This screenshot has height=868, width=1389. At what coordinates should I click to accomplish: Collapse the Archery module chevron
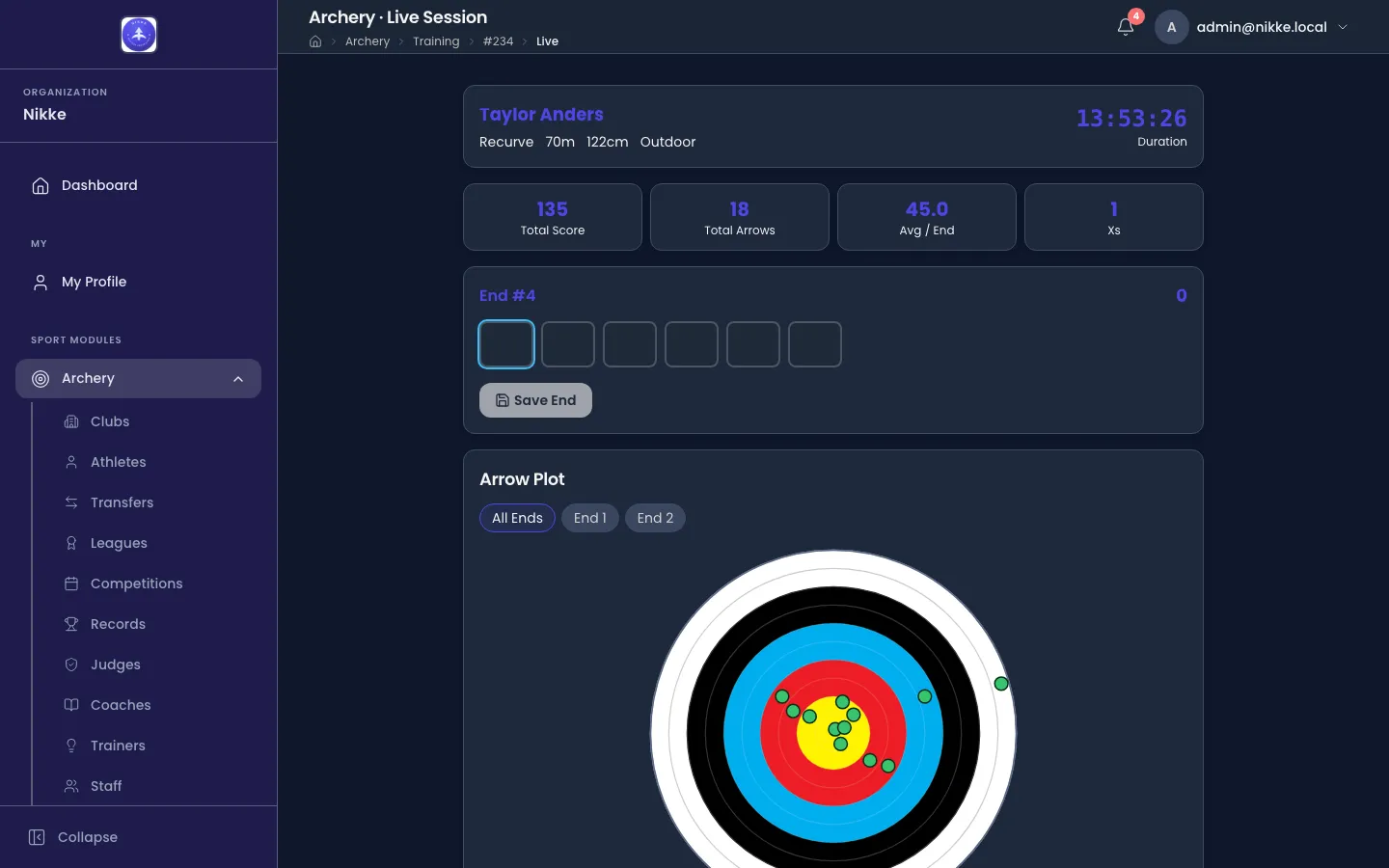(238, 379)
